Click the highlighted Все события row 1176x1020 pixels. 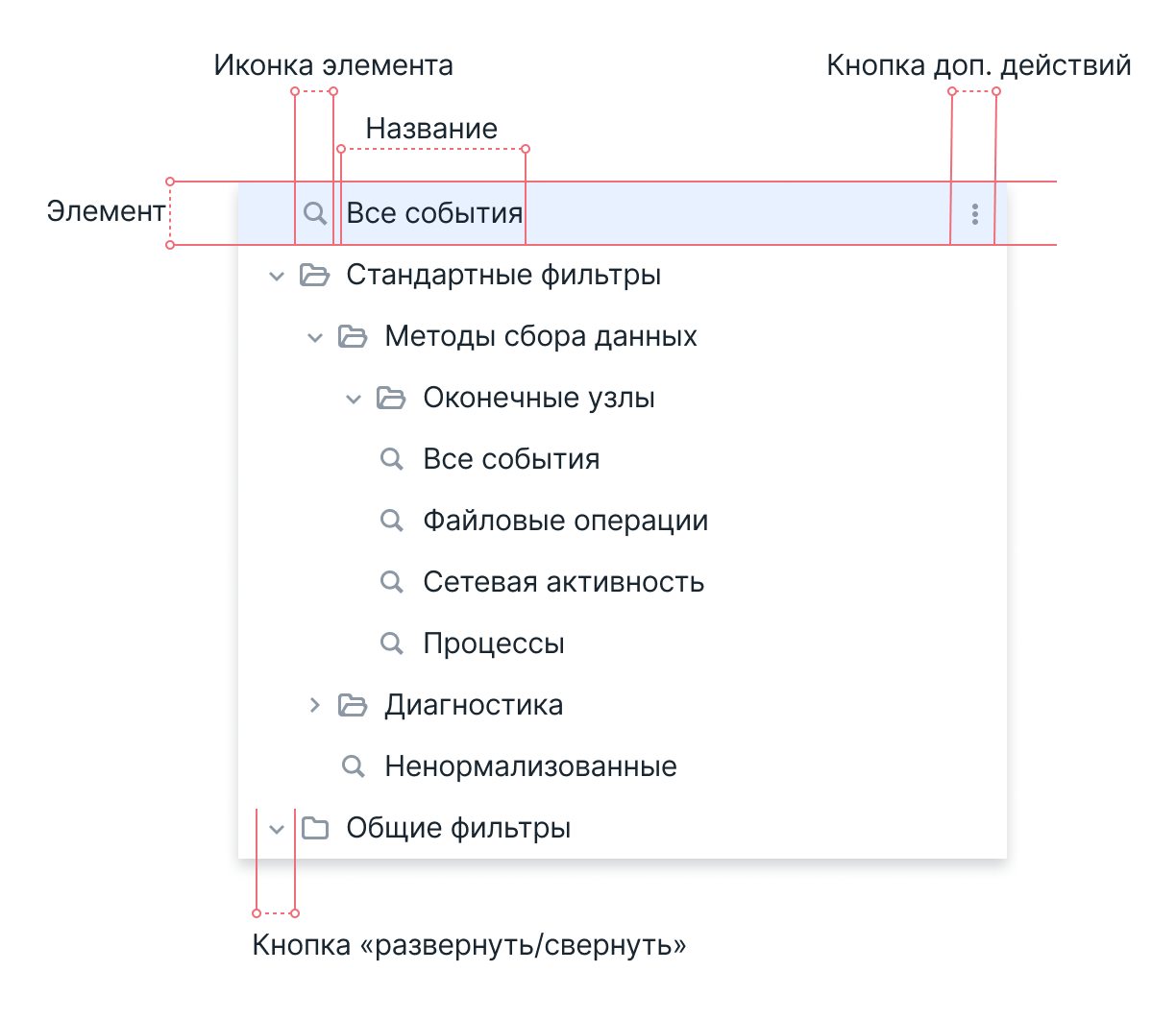pos(434,213)
